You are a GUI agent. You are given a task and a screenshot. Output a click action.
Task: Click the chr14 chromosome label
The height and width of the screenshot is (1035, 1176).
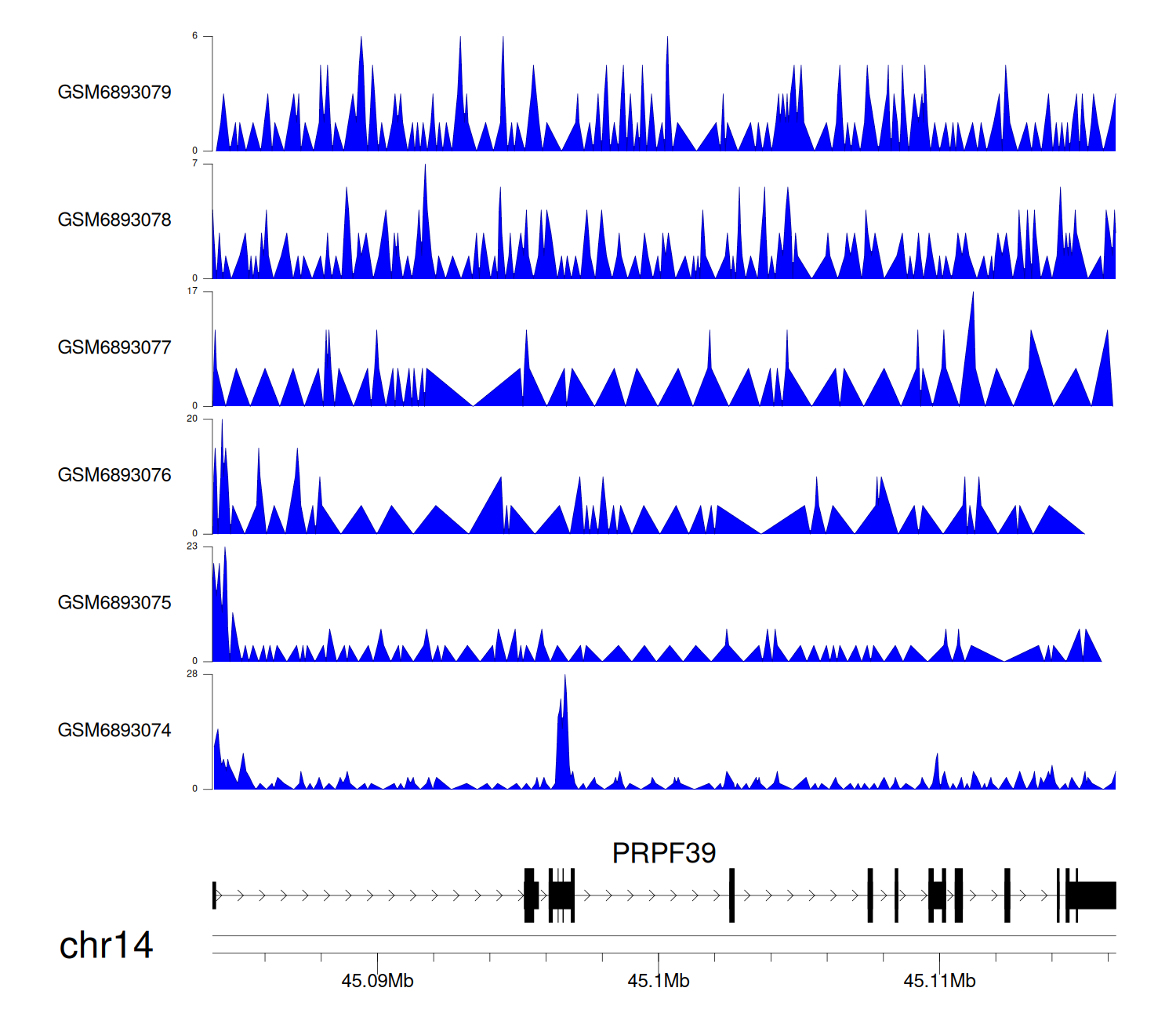tap(106, 946)
